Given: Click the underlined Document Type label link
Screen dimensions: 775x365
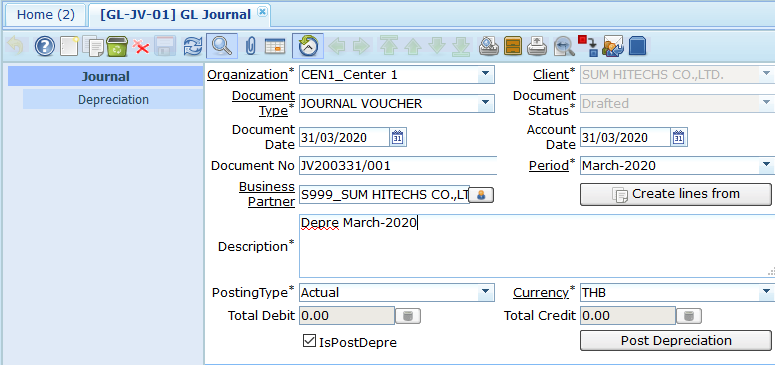Looking at the screenshot, I should coord(263,103).
